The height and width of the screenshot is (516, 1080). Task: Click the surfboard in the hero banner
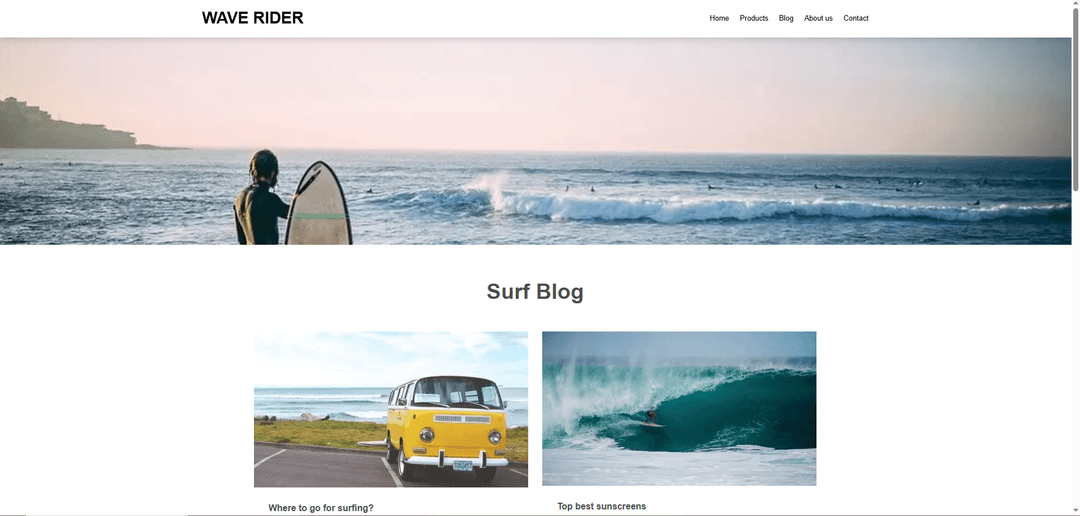point(318,203)
